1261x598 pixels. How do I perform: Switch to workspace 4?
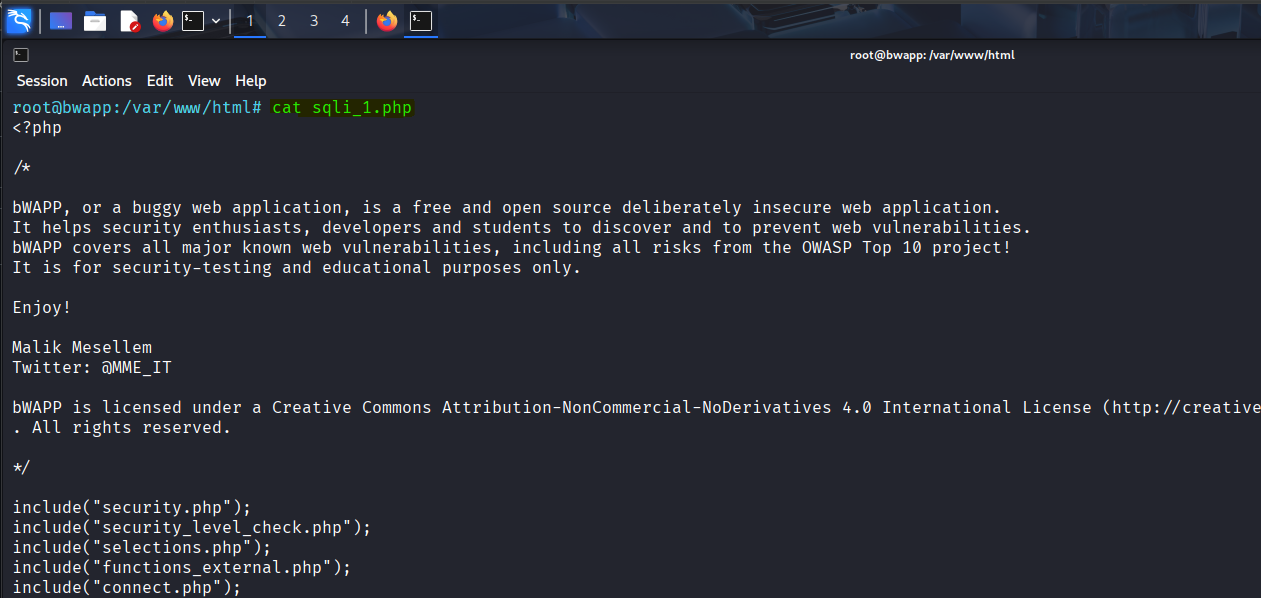pos(346,21)
